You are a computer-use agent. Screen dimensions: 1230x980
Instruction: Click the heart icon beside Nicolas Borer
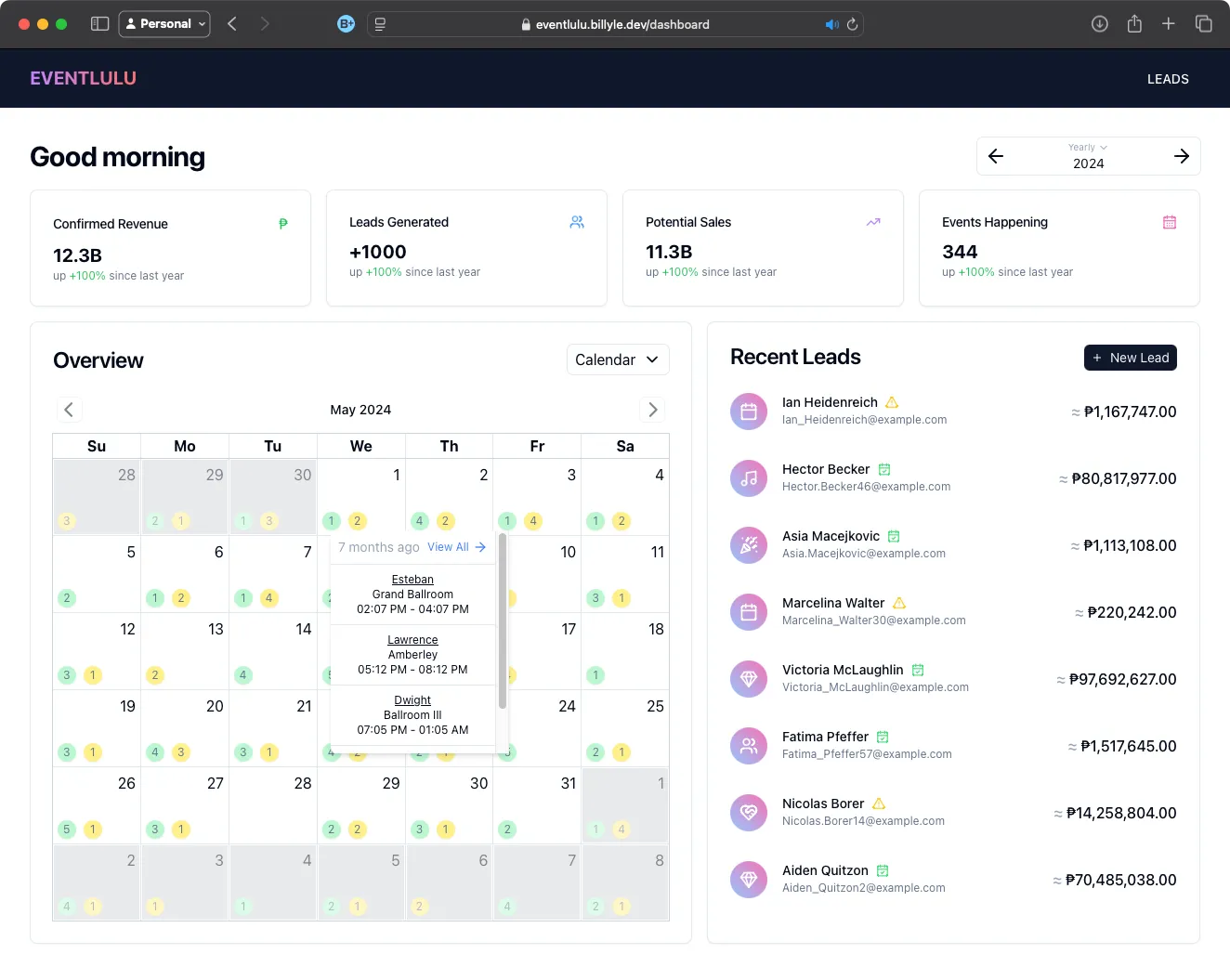pos(749,813)
